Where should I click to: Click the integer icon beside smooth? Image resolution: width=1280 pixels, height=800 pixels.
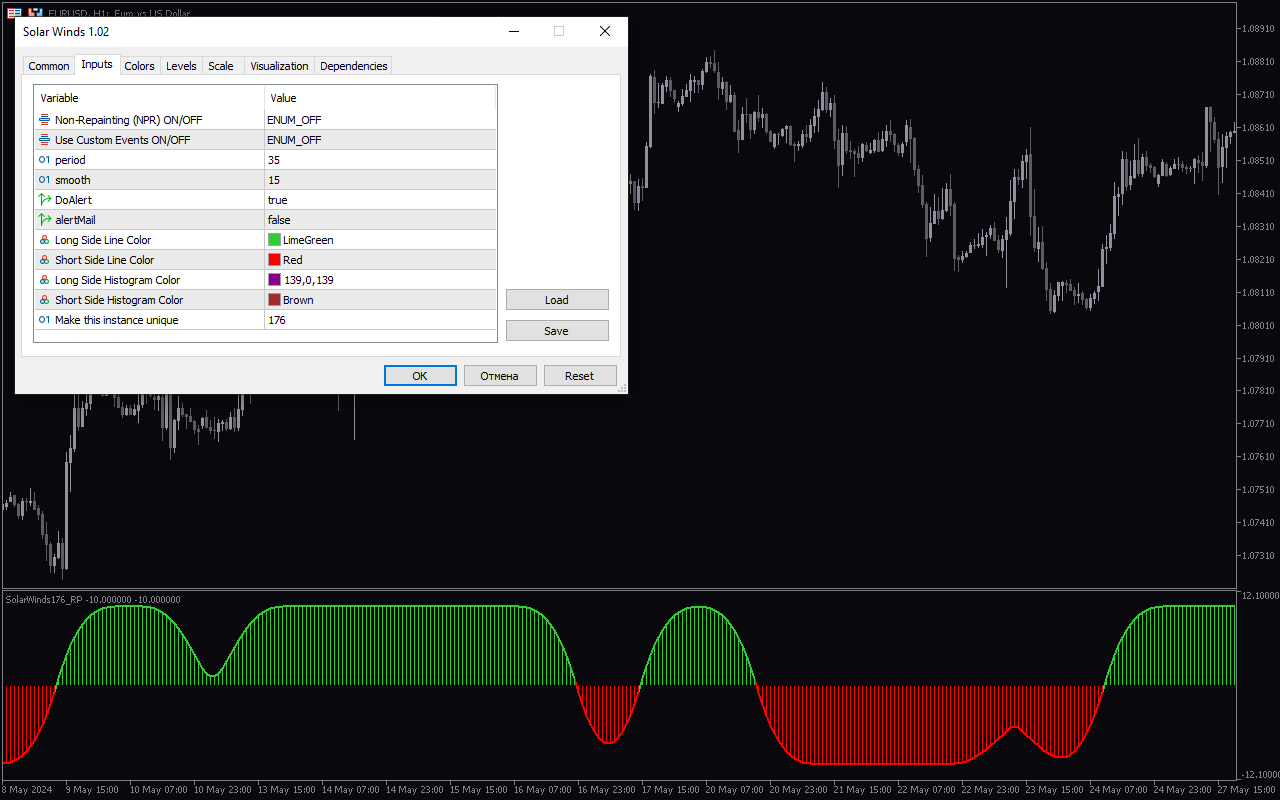[x=44, y=180]
